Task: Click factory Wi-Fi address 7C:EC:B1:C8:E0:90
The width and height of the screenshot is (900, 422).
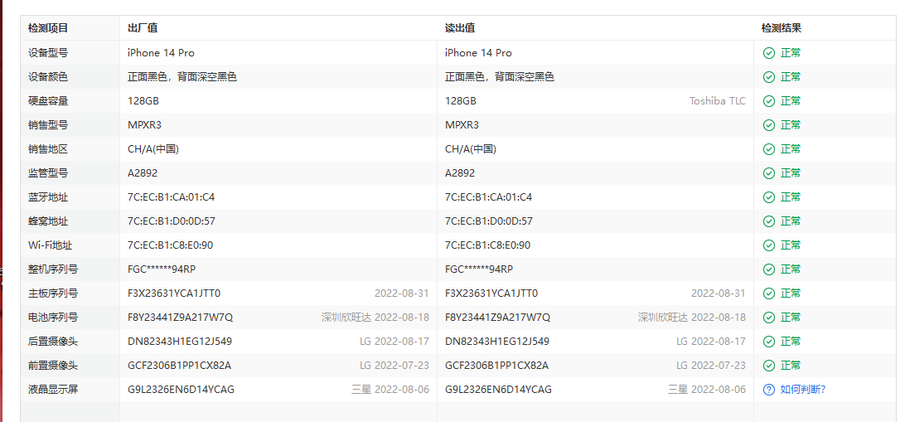Action: click(170, 245)
